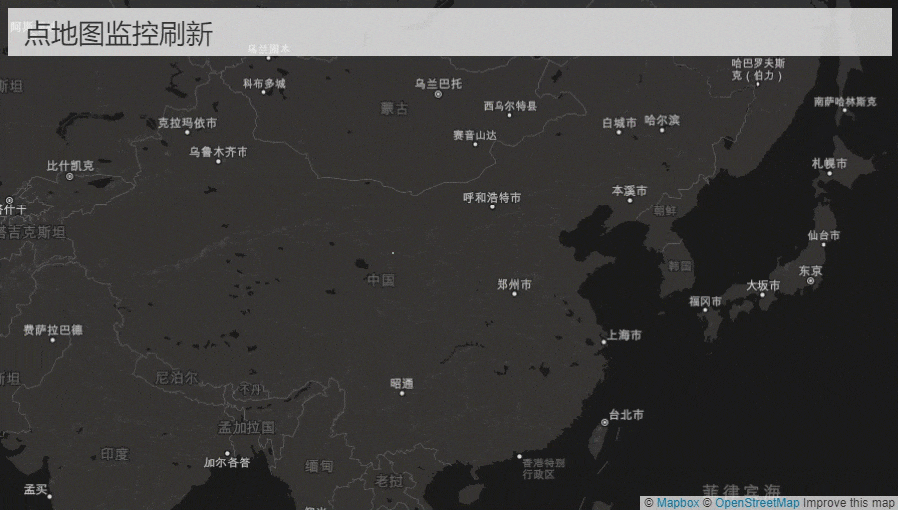Click the 呼和浩特市 city label

coord(492,197)
